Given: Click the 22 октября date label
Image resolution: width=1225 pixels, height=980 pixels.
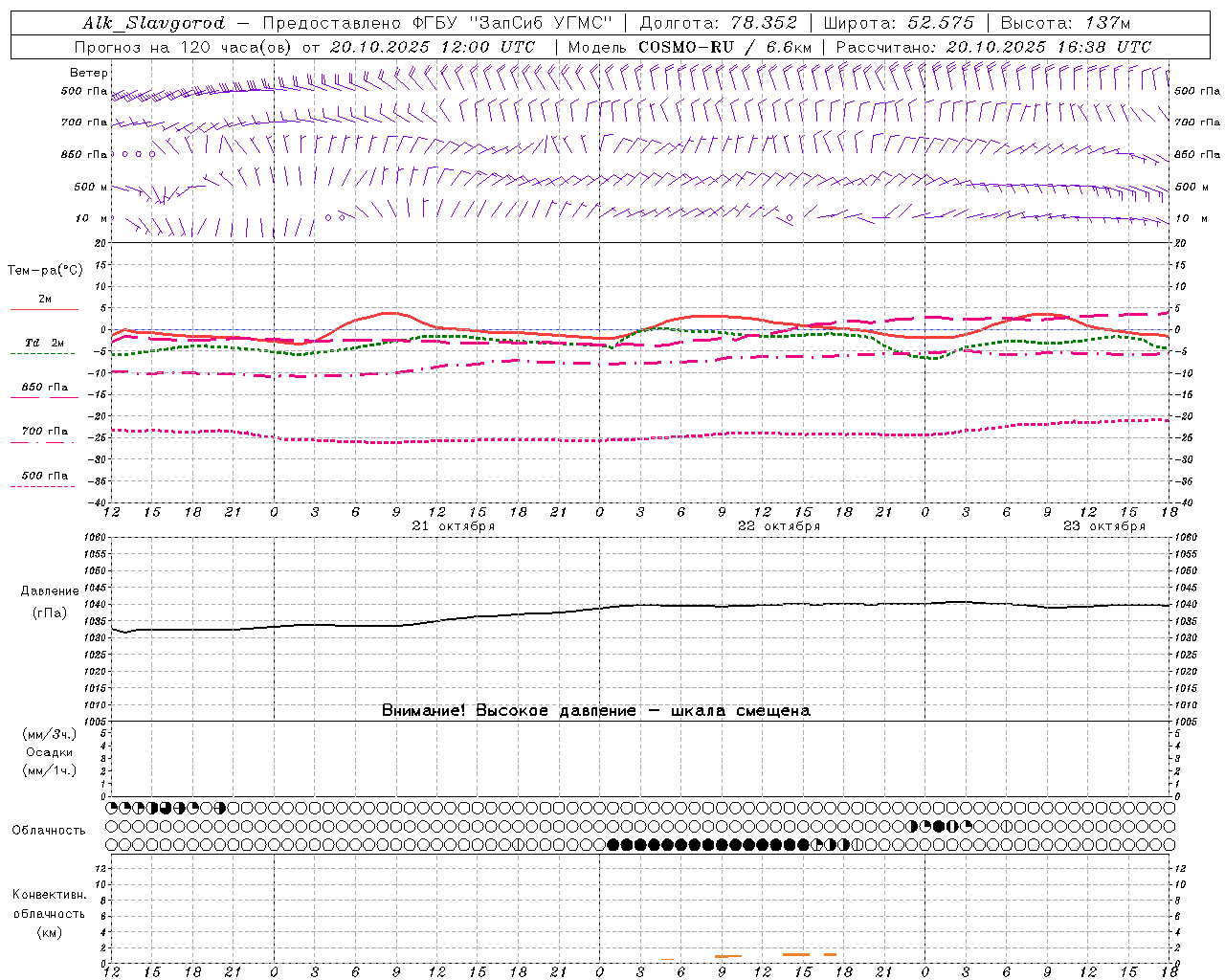Looking at the screenshot, I should tap(779, 526).
